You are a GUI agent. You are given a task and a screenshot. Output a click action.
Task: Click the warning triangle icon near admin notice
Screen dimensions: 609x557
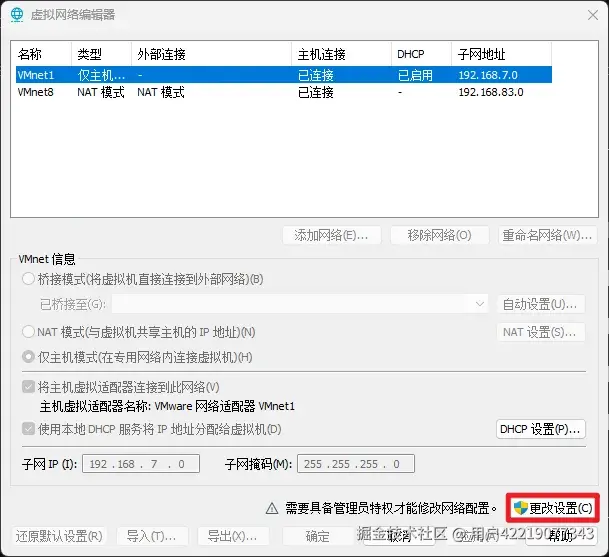pos(272,508)
